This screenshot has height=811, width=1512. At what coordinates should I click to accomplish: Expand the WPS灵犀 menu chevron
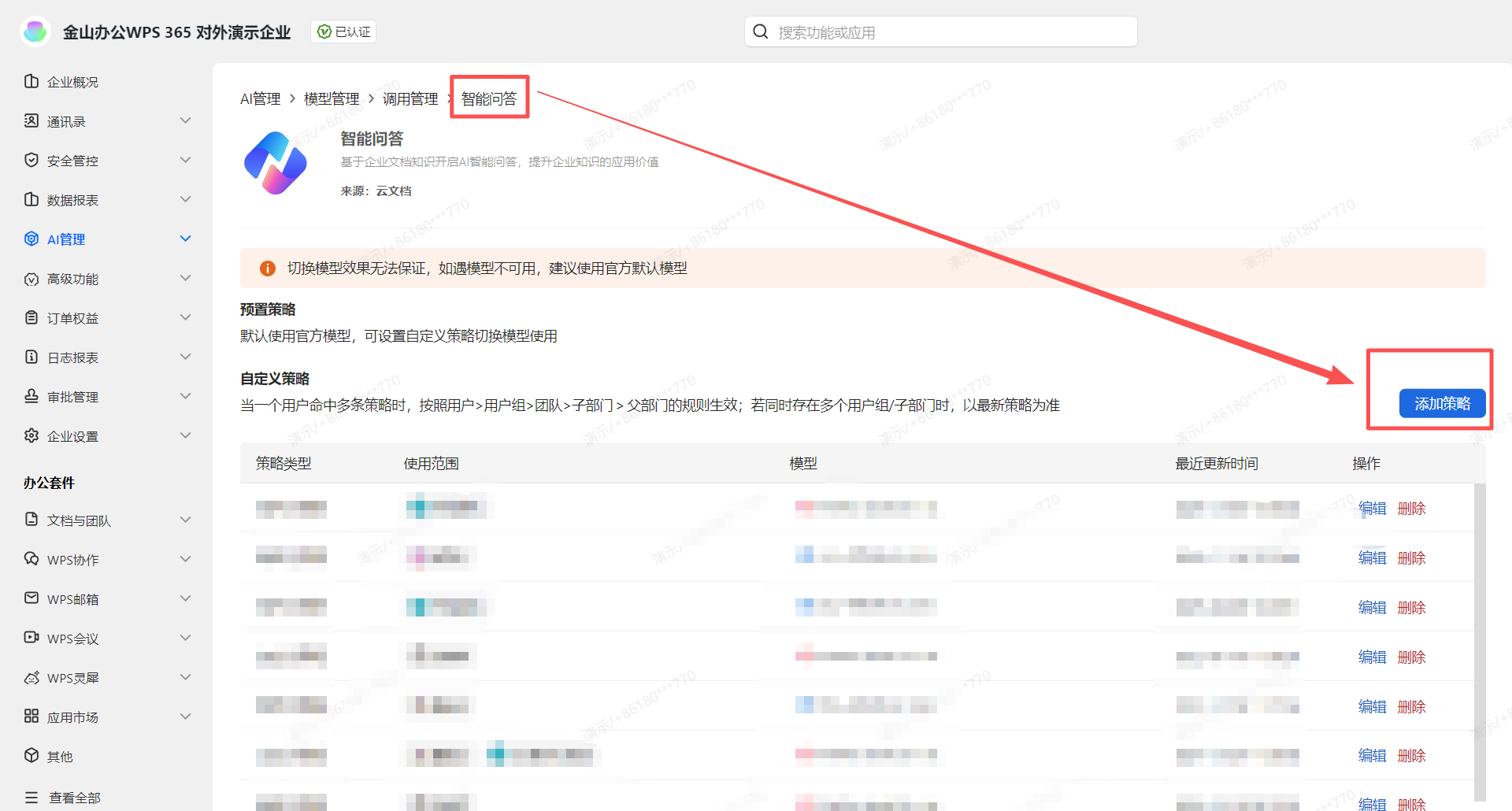click(x=186, y=677)
